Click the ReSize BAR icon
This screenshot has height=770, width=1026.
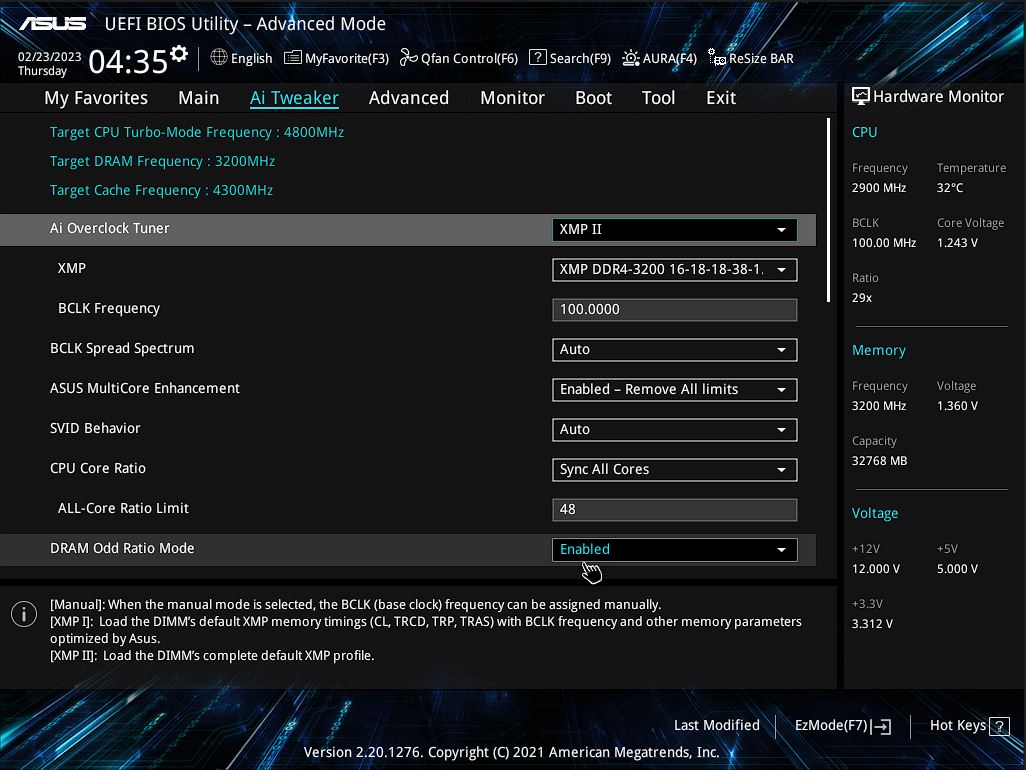point(716,58)
